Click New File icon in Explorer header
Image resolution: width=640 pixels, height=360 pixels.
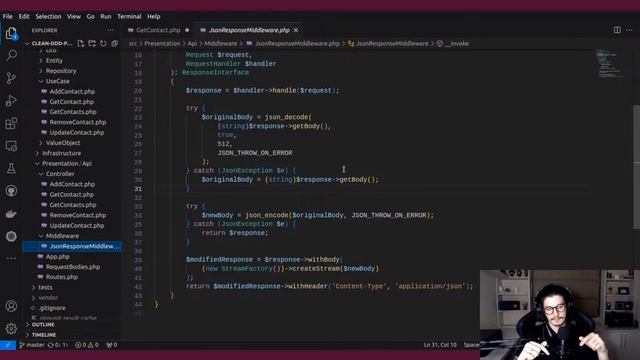(80, 43)
